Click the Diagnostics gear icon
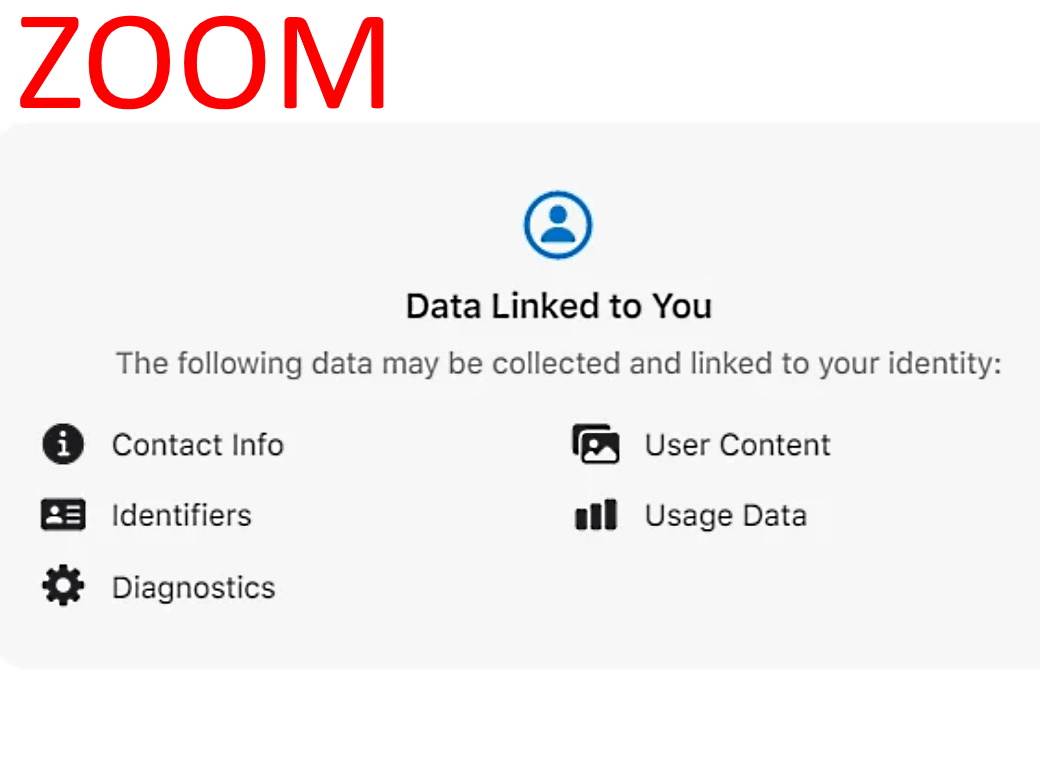The height and width of the screenshot is (780, 1040). point(63,586)
